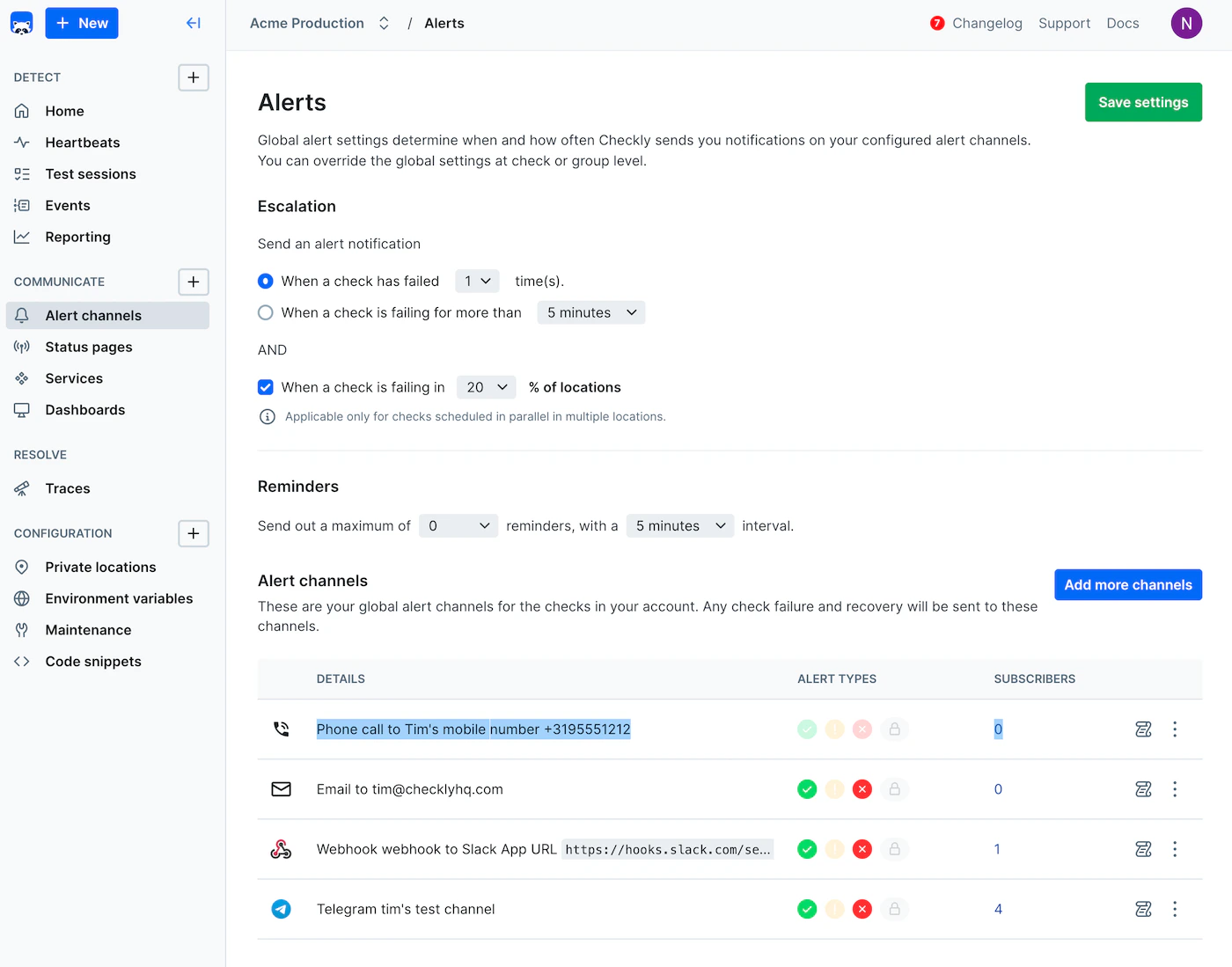Screen dimensions: 1232x967
Task: Open the edit icon for the Email channel row
Action: click(1143, 789)
